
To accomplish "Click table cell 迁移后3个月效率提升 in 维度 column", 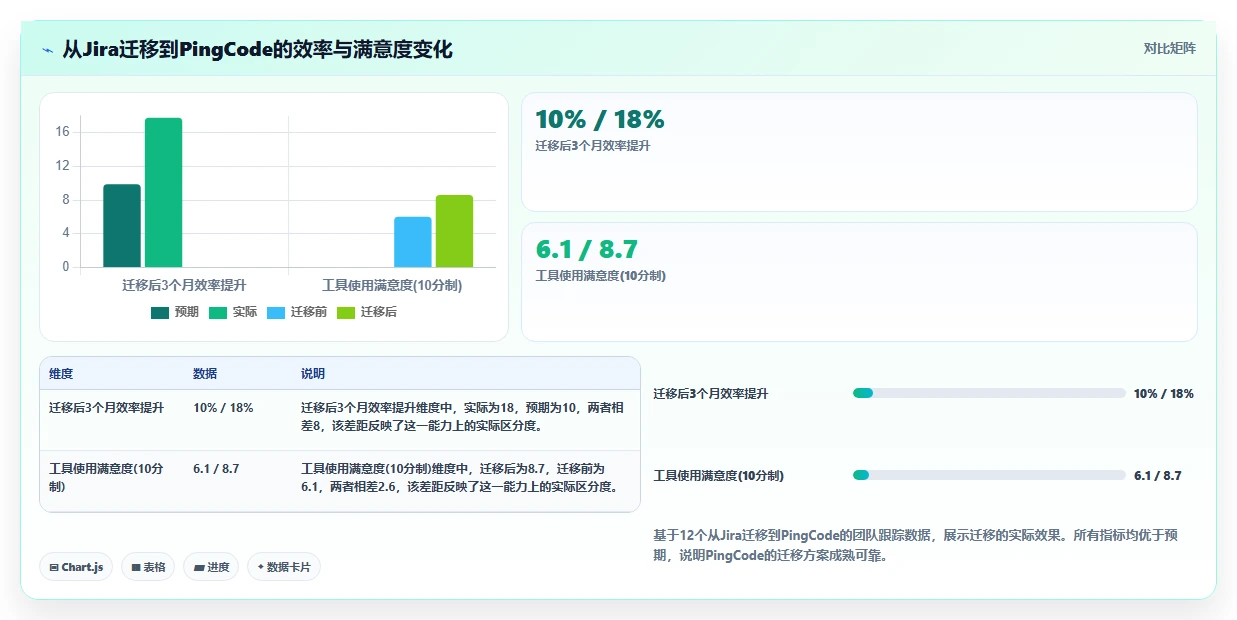I will coord(107,408).
